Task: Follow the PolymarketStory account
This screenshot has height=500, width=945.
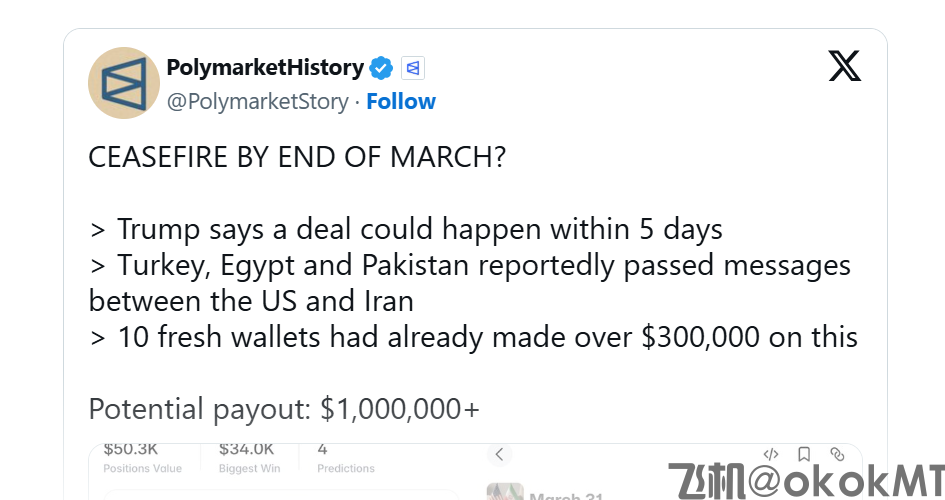Action: click(401, 101)
